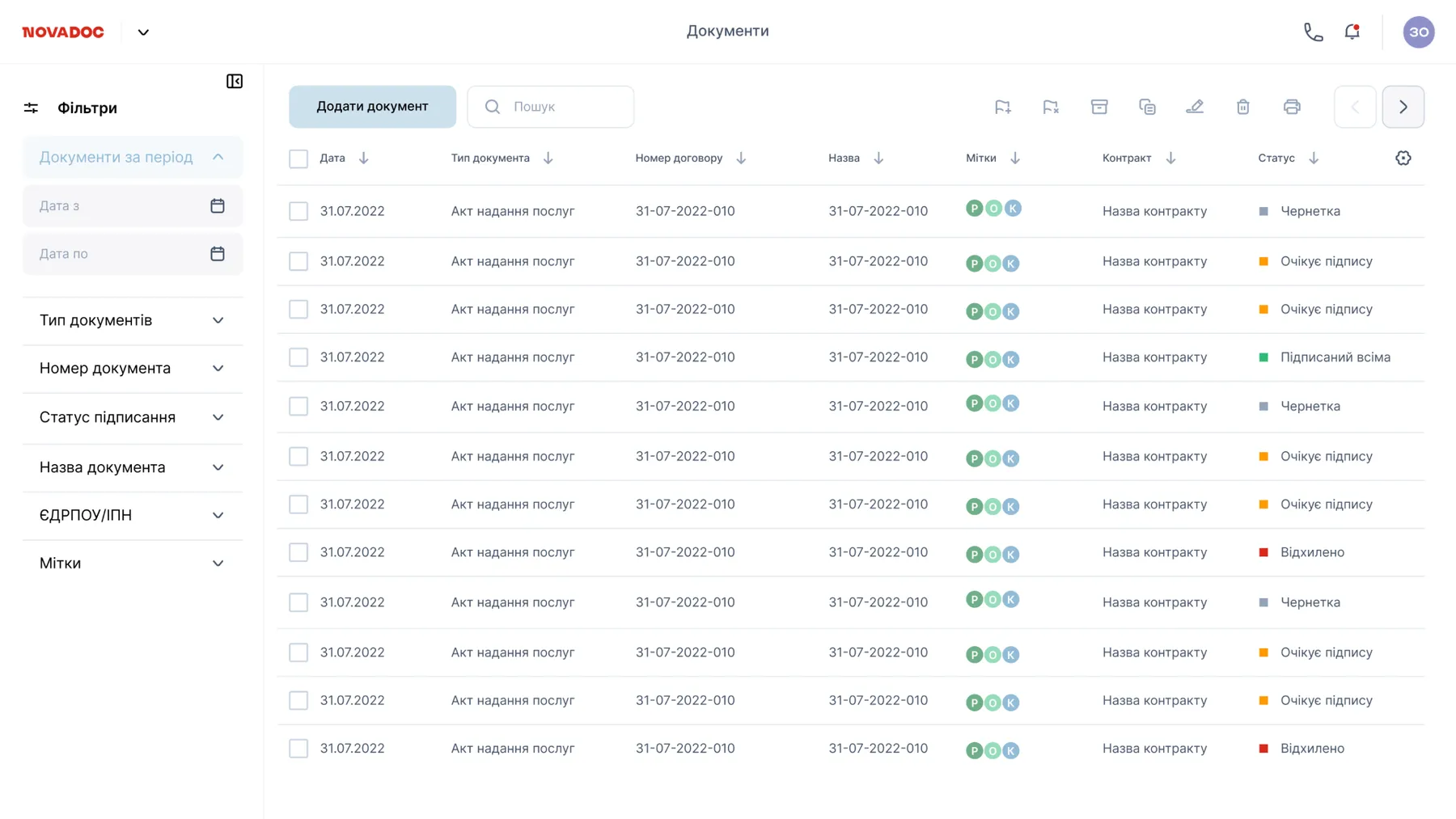Click the remove flag icon in toolbar
Screen dimensions: 1456x819
tap(1051, 107)
